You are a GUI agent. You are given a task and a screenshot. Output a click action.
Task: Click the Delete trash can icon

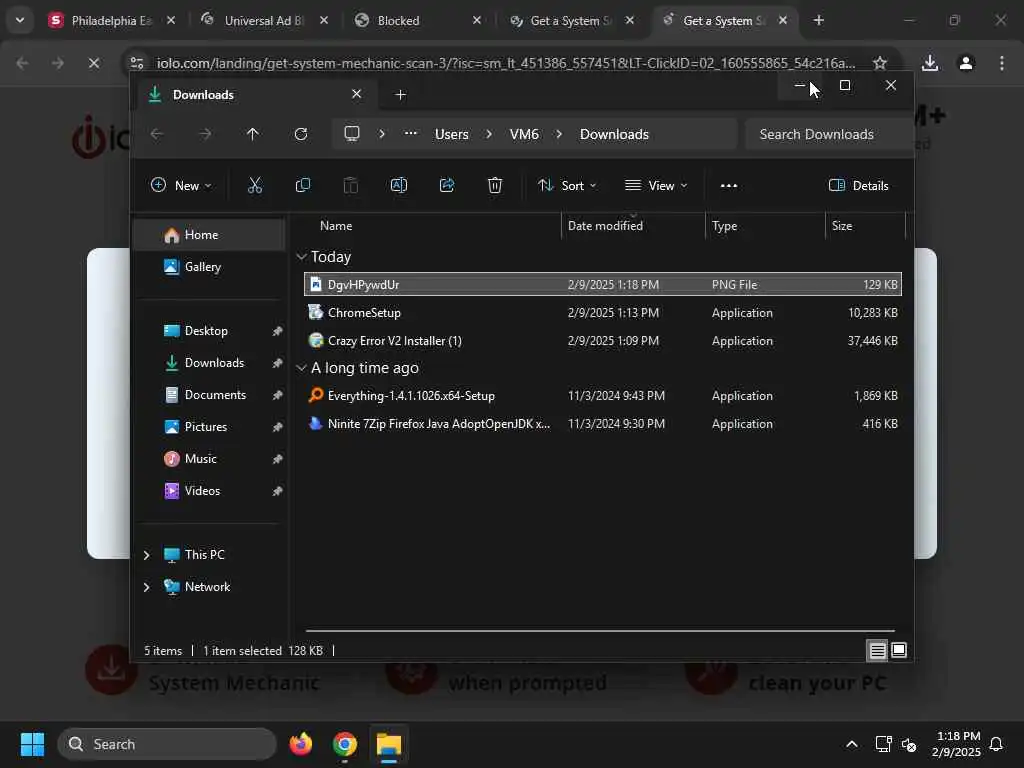[495, 185]
